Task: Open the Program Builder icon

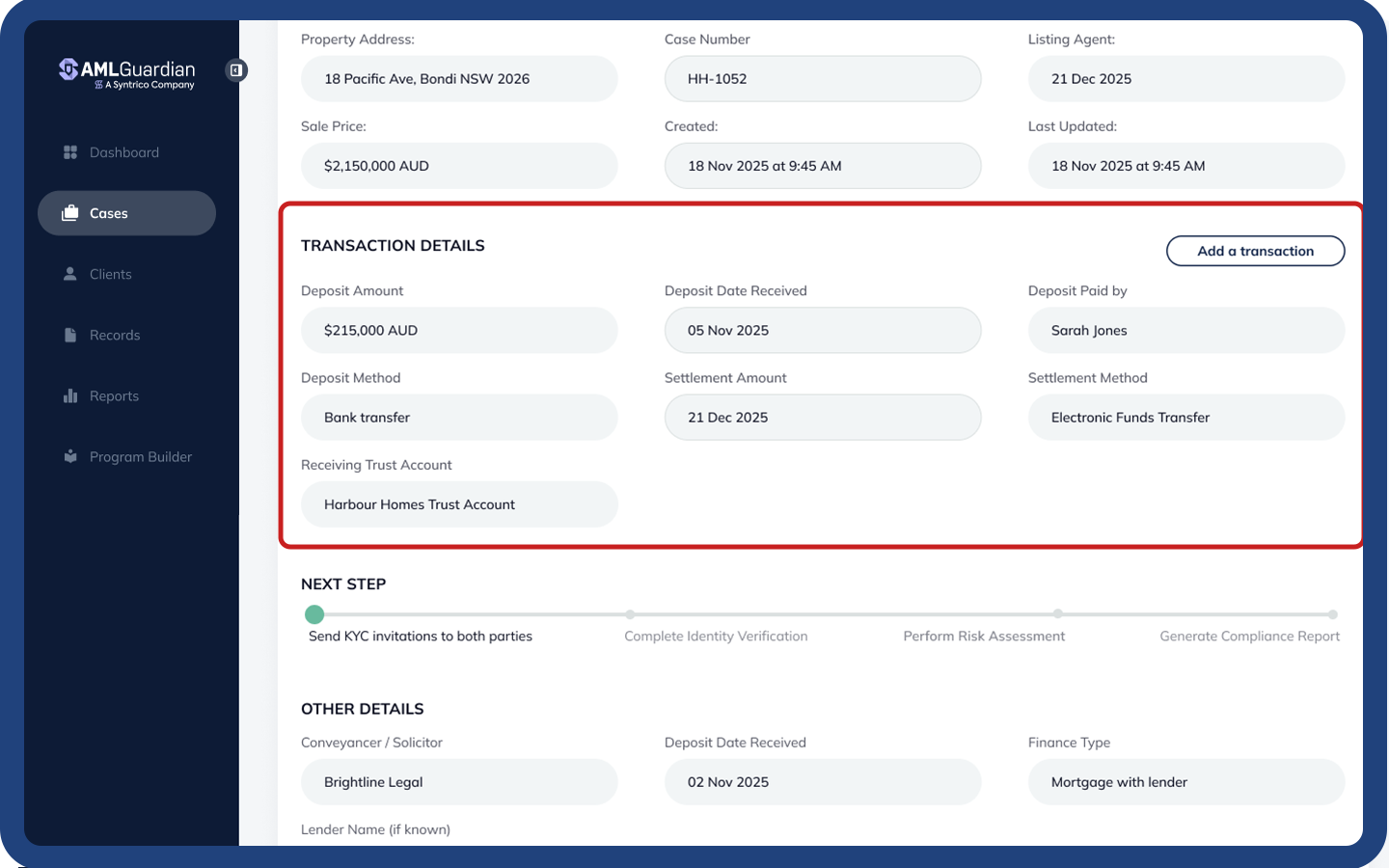Action: click(x=68, y=456)
